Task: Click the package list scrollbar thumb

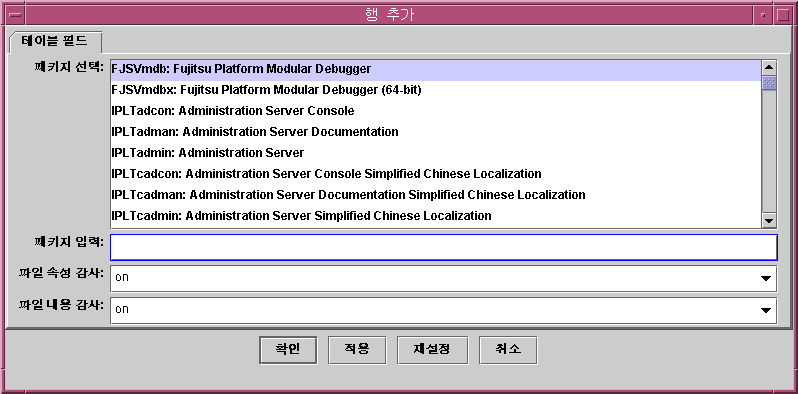Action: click(x=769, y=82)
